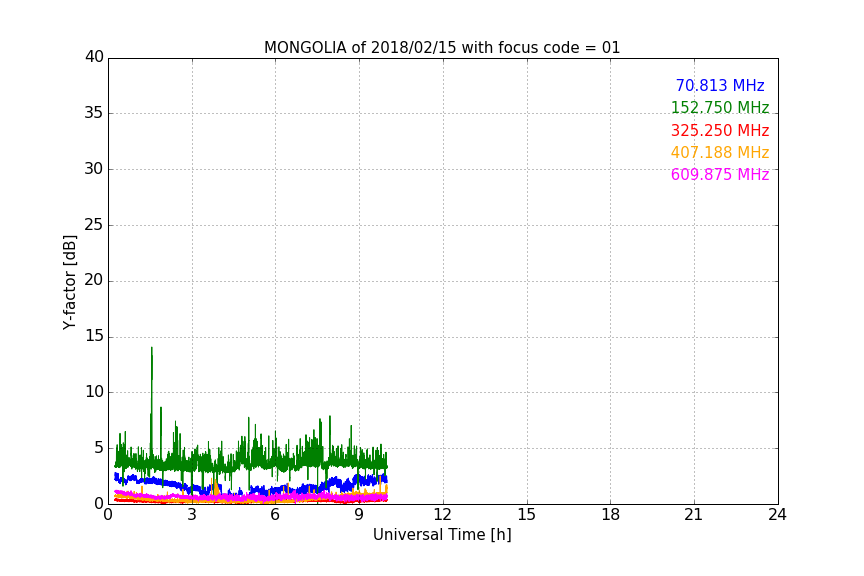The image size is (864, 576).
Task: Click y-axis tick label 10
Action: click(x=94, y=392)
